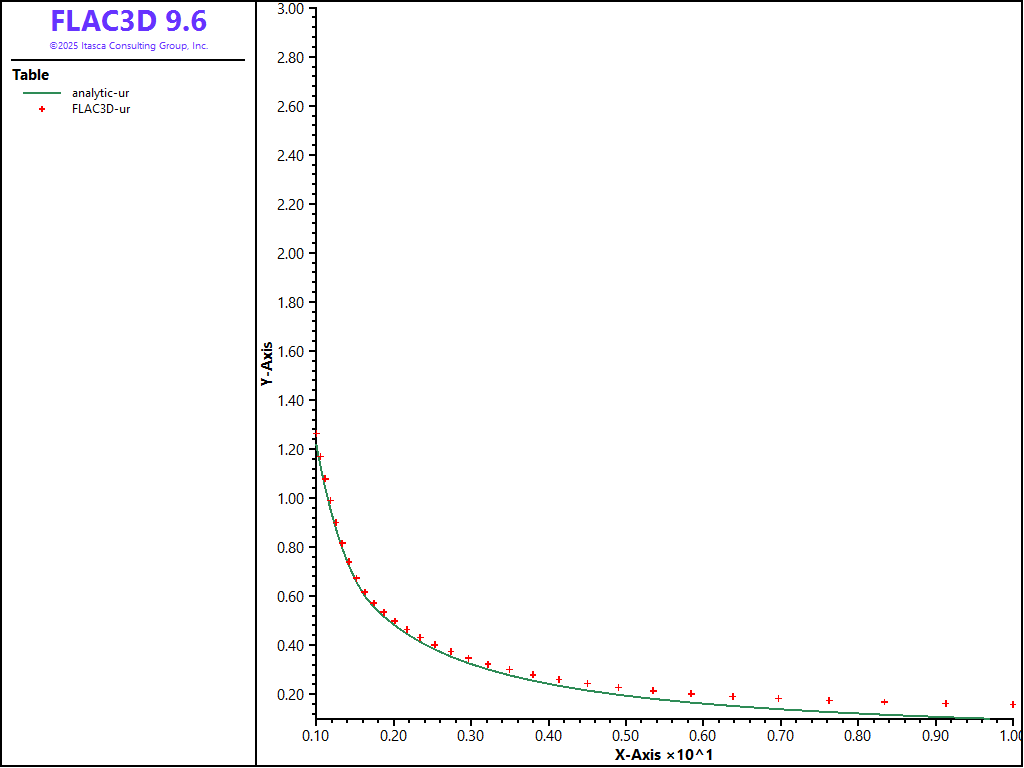
Task: Select the Table legend heading
Action: pos(30,75)
